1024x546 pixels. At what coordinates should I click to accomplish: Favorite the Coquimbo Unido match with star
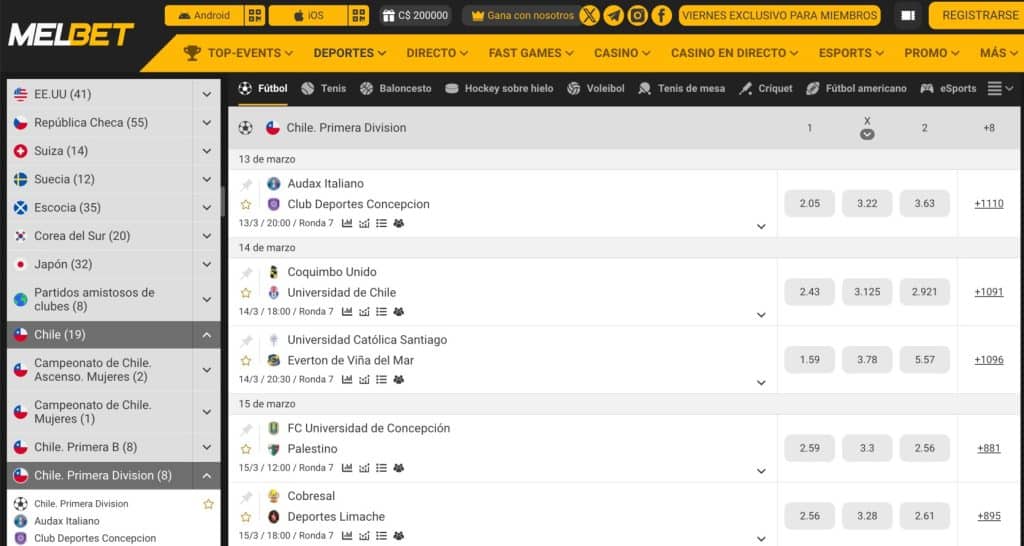coord(246,293)
